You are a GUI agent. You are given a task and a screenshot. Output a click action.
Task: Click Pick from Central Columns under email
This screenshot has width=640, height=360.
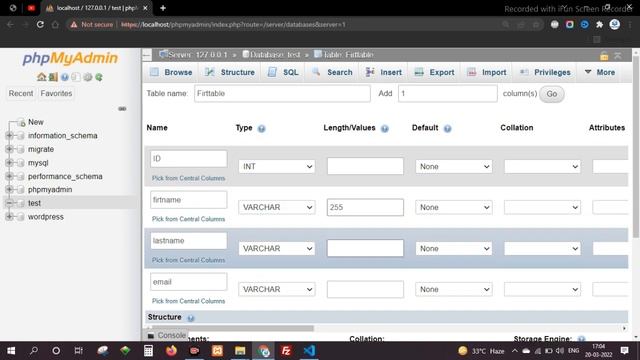pyautogui.click(x=189, y=301)
